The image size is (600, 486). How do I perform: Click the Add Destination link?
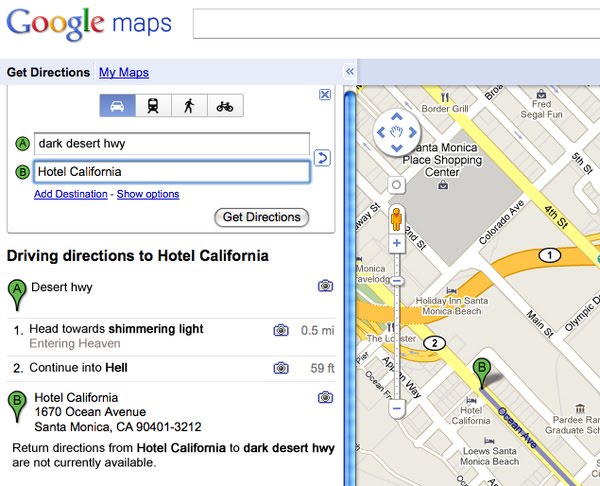(71, 194)
